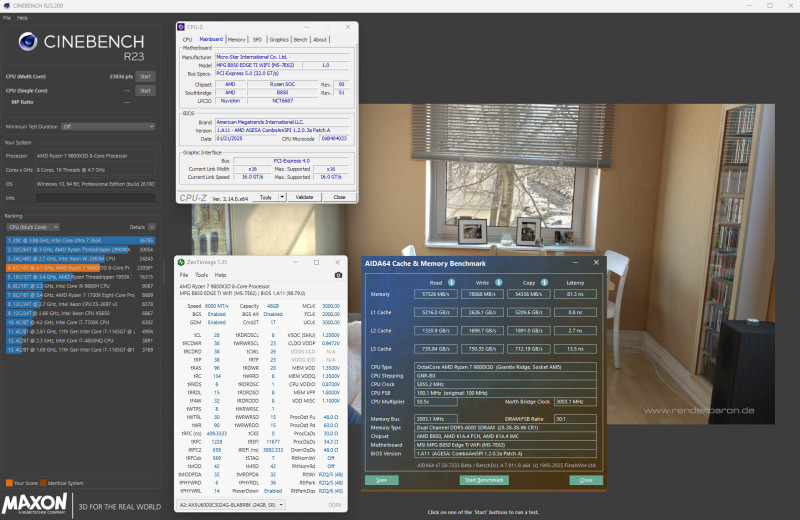Click the Memory Latency value in AIDA64

tap(575, 294)
